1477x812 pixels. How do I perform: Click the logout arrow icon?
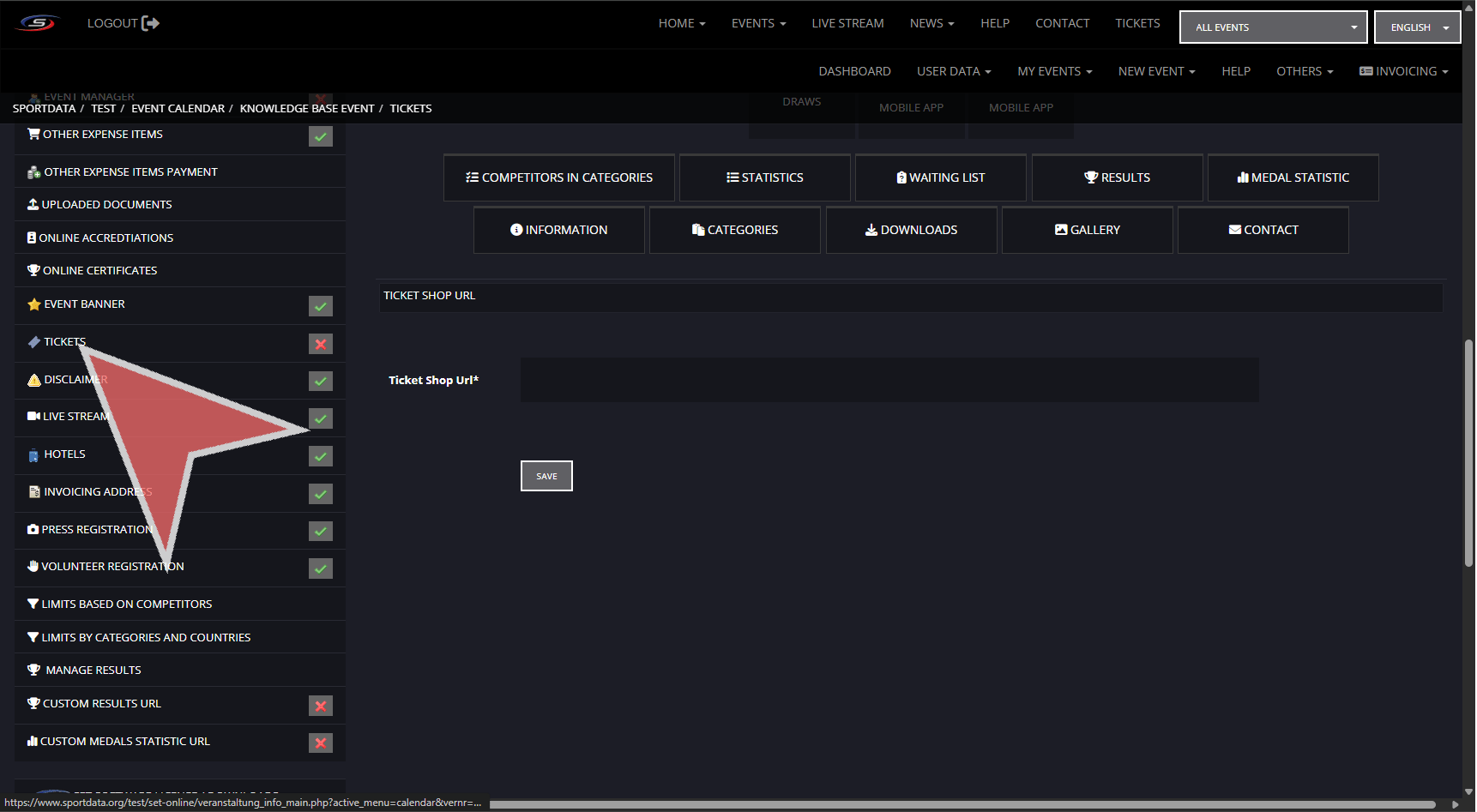click(x=150, y=23)
